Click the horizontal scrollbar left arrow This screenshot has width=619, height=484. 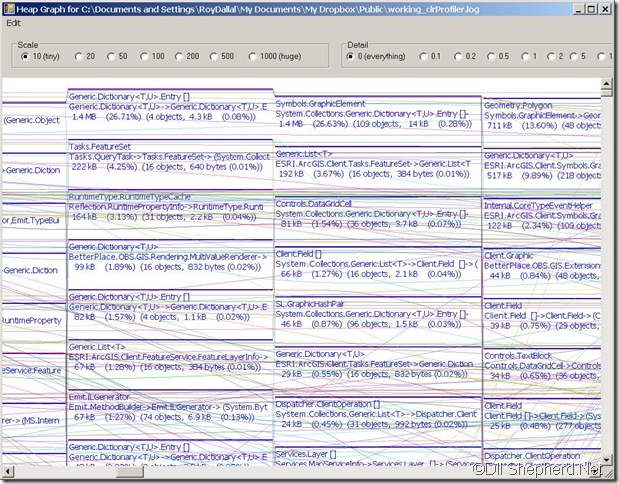click(x=8, y=471)
